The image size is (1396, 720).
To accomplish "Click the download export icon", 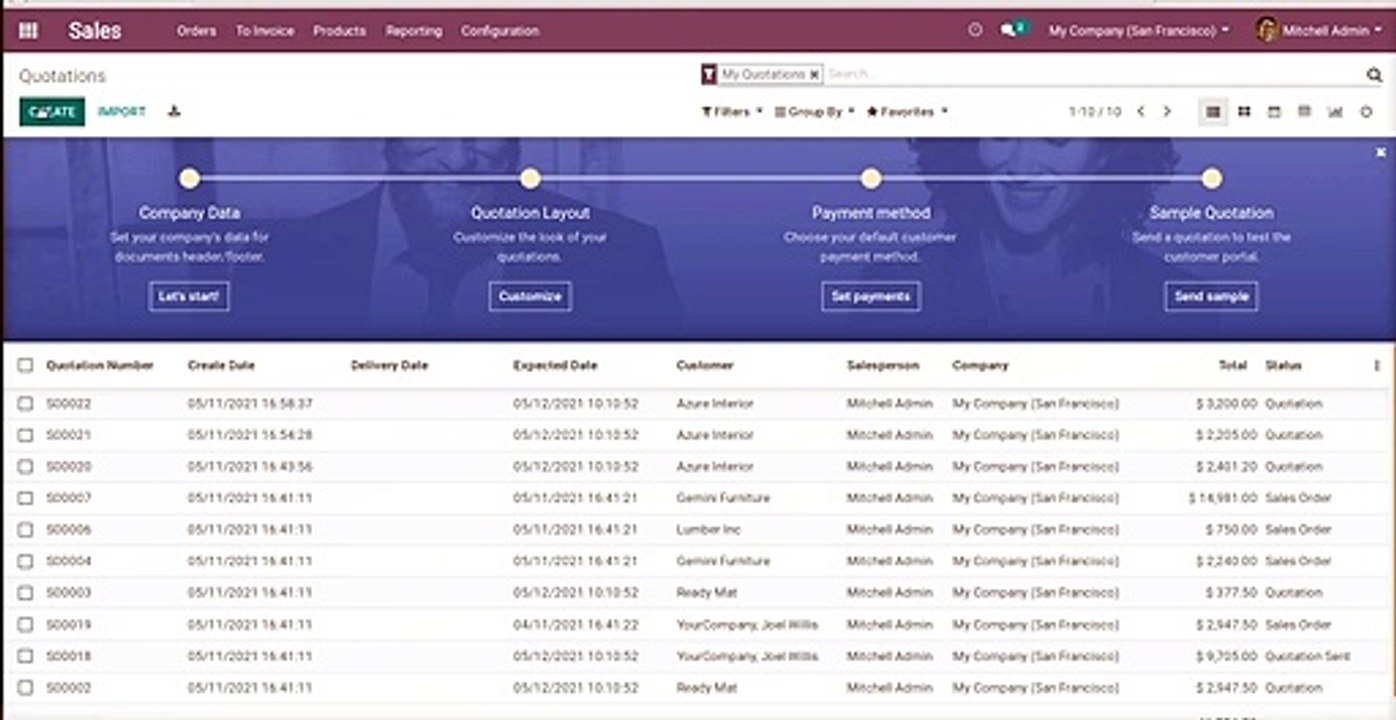I will point(174,111).
